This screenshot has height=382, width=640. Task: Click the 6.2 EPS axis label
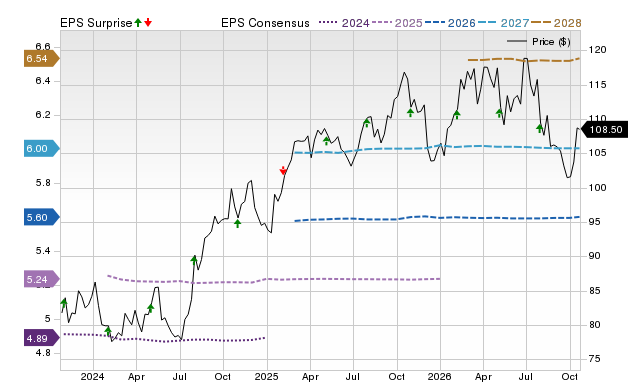point(42,115)
